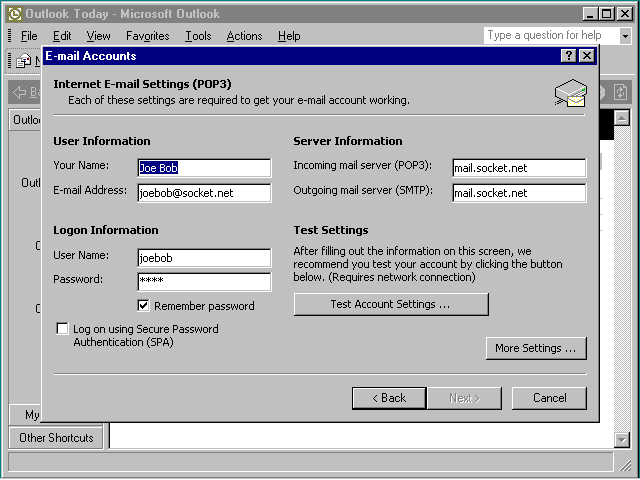Click the Incoming mail server (POP3) field

pyautogui.click(x=518, y=168)
